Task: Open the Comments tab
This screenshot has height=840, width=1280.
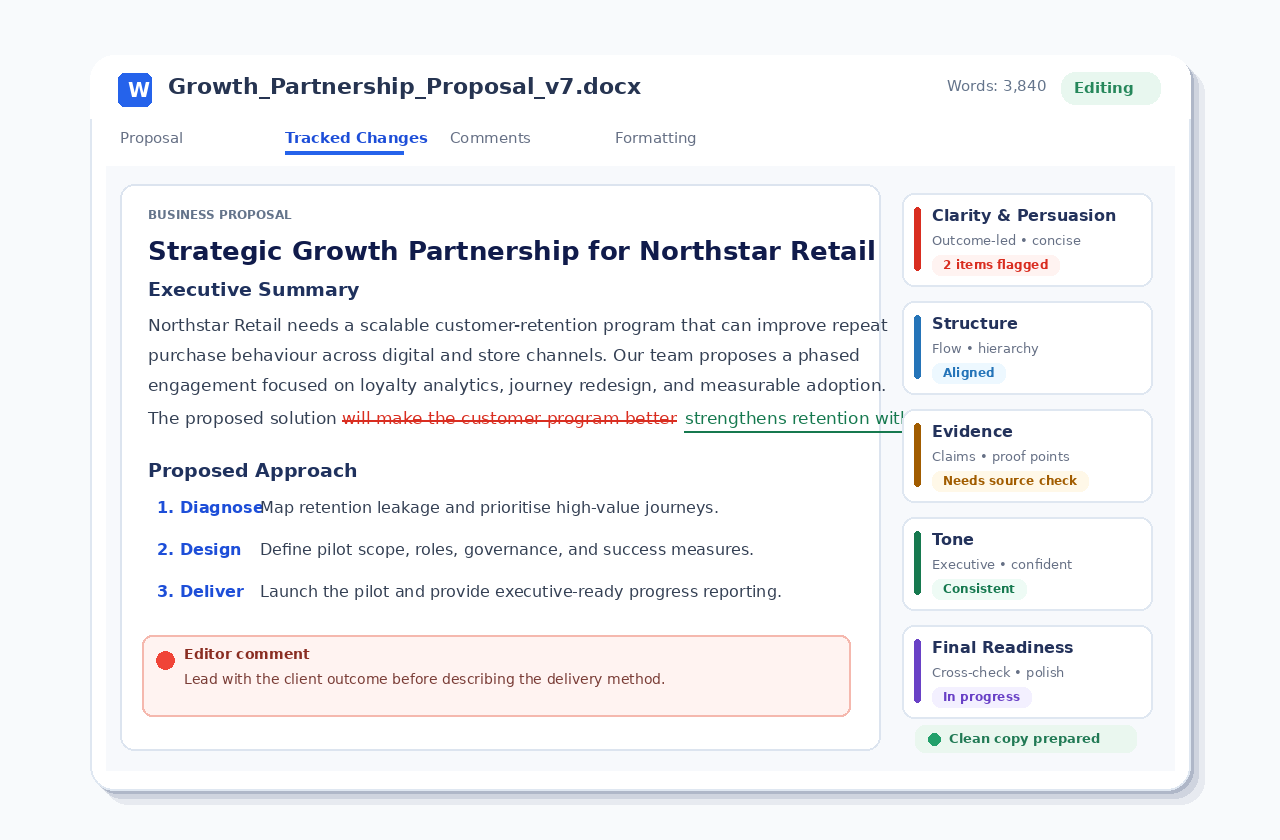Action: (490, 138)
